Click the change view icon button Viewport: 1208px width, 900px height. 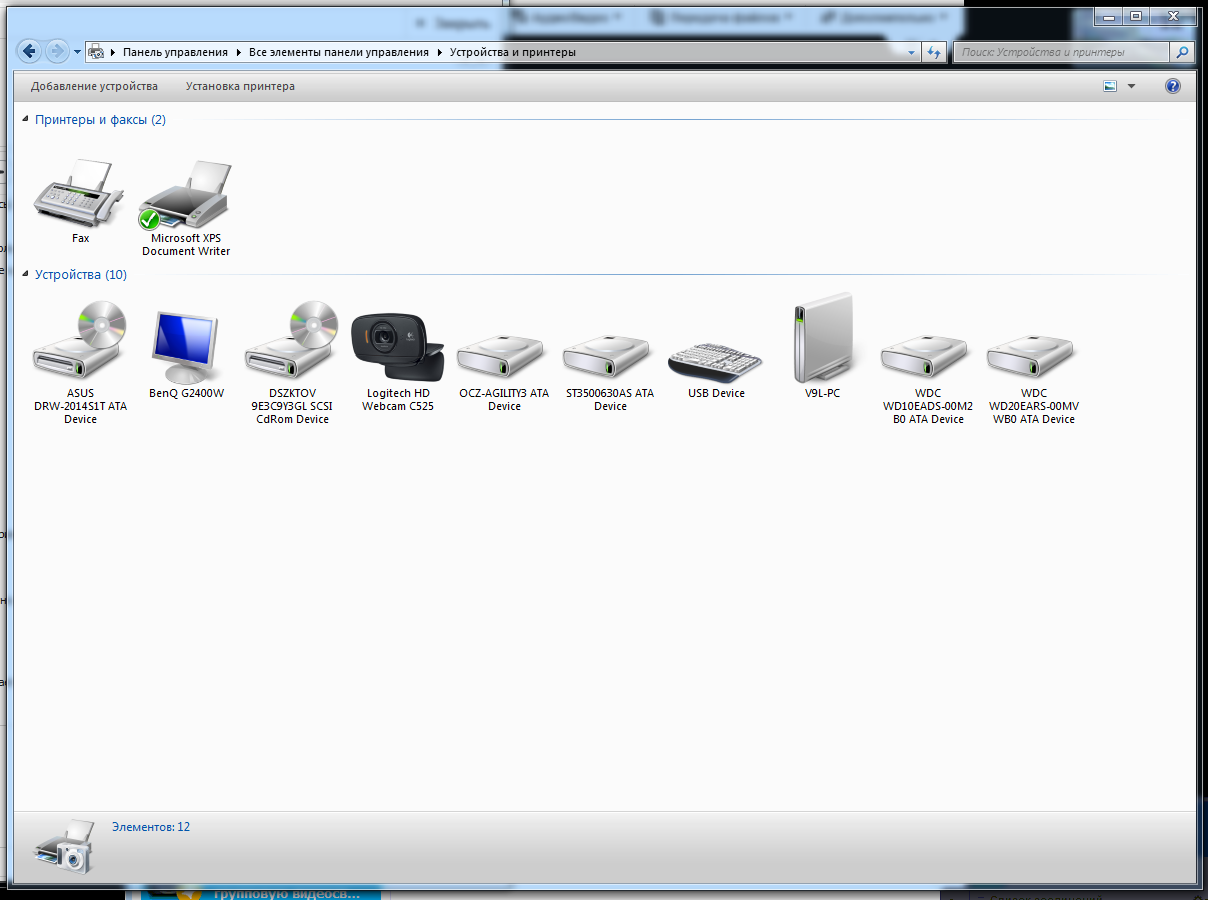pyautogui.click(x=1110, y=86)
